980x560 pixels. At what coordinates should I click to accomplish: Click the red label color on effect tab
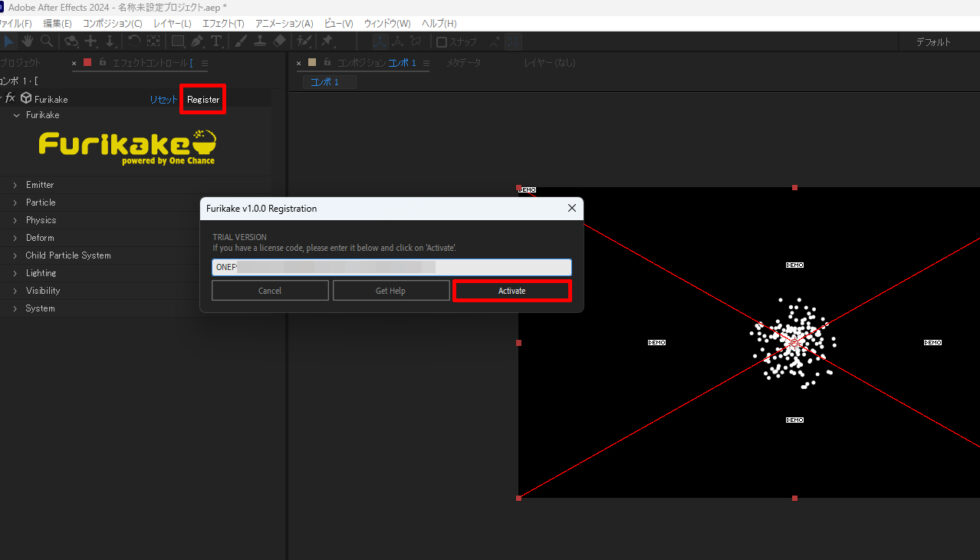[x=87, y=63]
